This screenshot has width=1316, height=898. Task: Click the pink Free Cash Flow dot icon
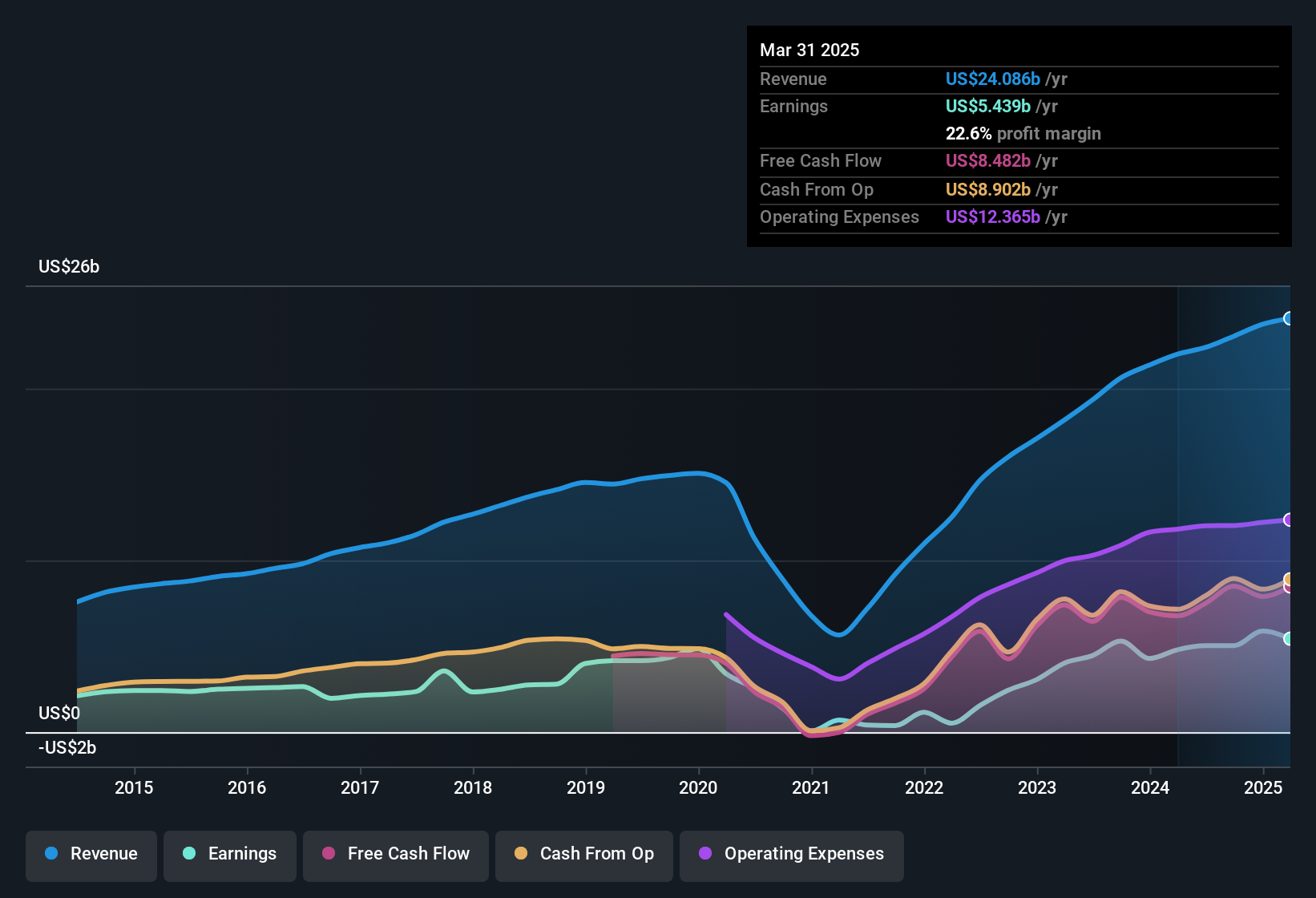[328, 854]
